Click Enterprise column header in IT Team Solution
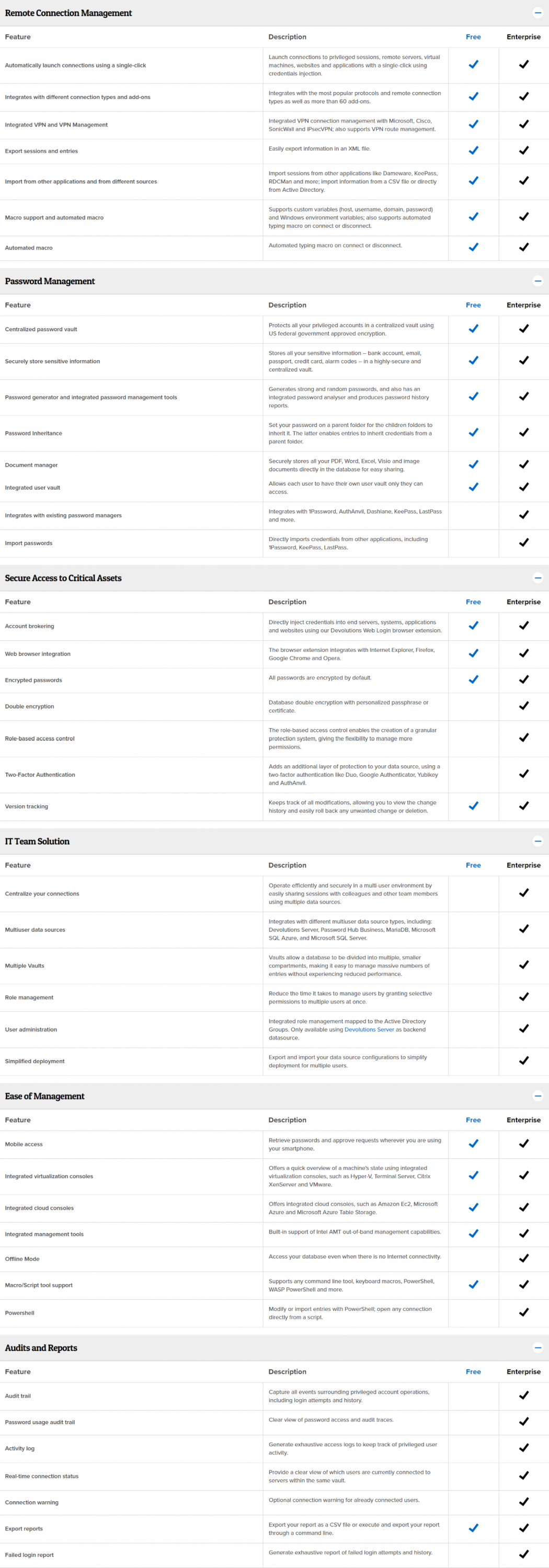The height and width of the screenshot is (1568, 549). tap(523, 865)
